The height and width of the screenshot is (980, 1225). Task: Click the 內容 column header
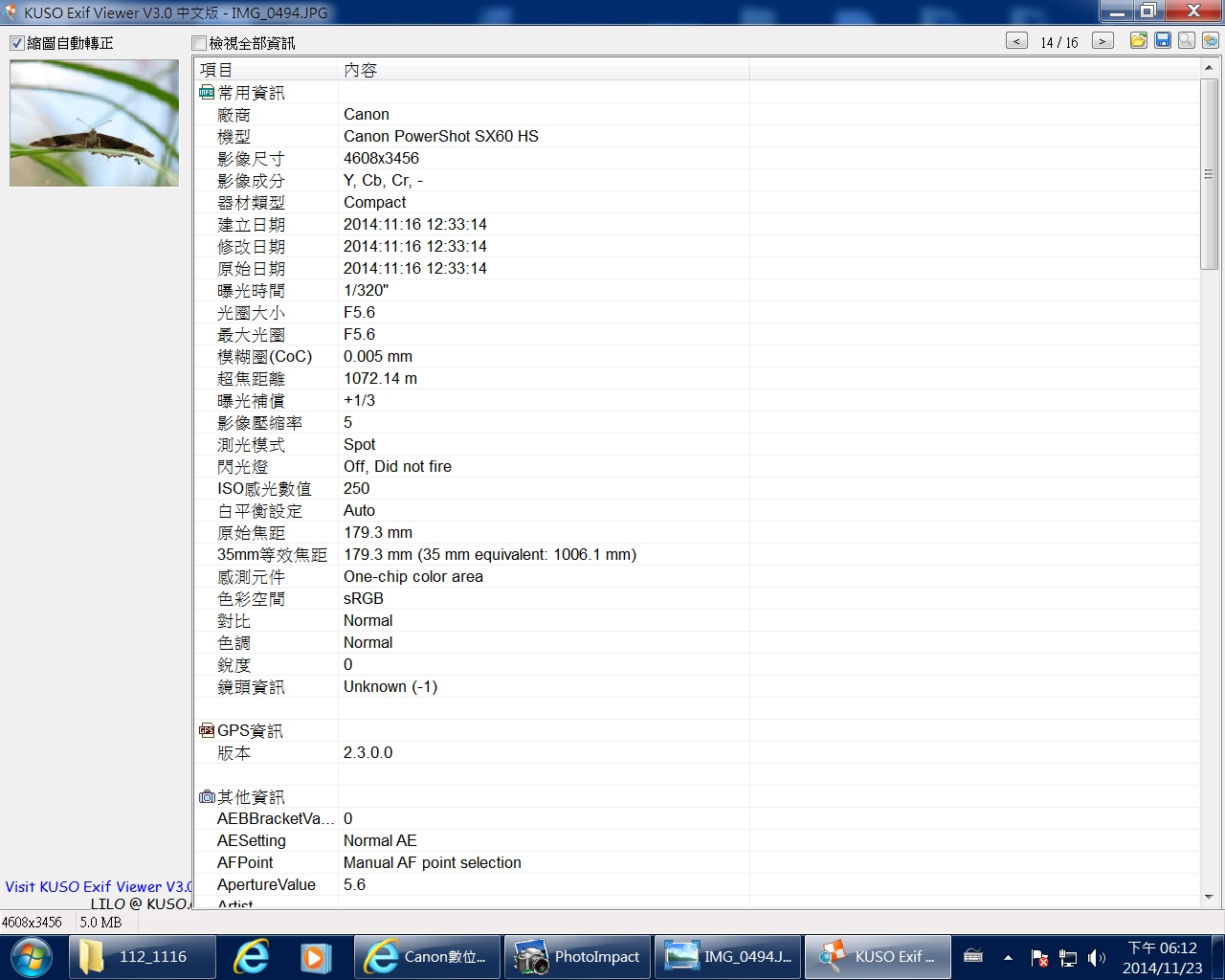tap(544, 70)
